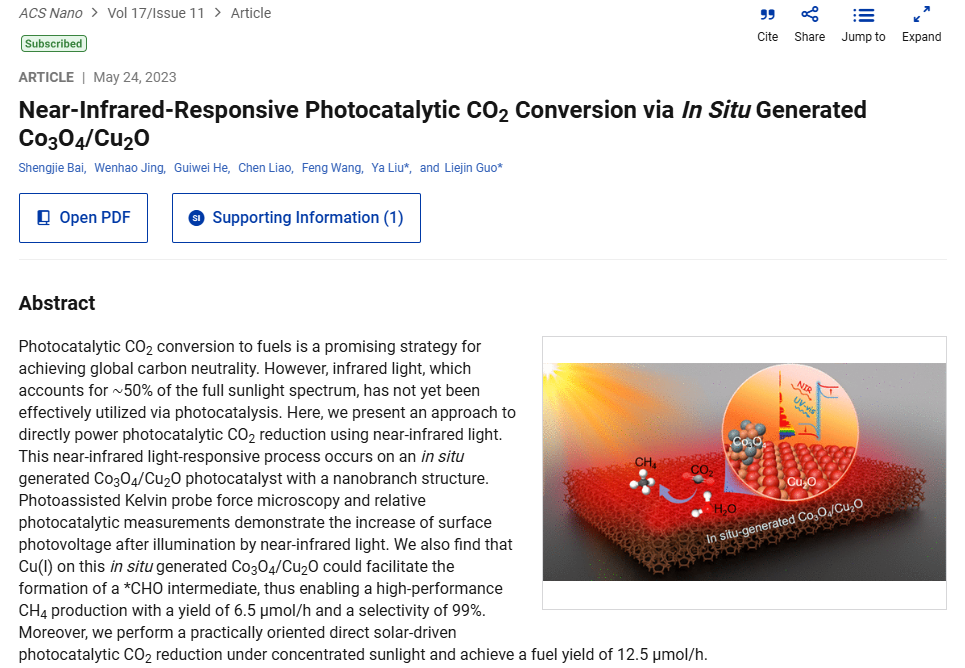Open the Supporting Information (1) button

[x=296, y=218]
